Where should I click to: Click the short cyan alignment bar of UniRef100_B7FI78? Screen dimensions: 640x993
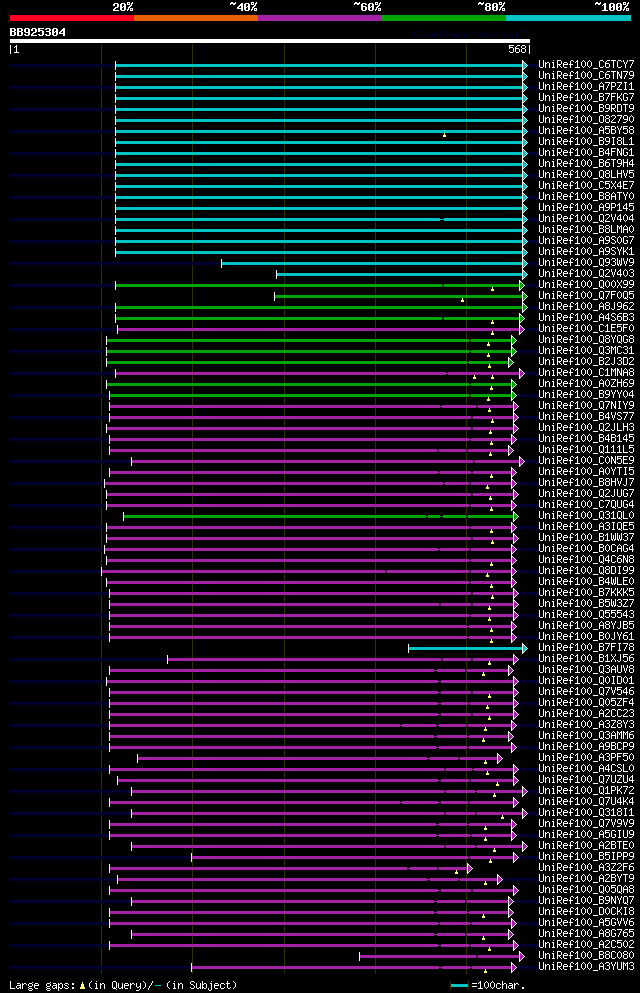pyautogui.click(x=468, y=648)
